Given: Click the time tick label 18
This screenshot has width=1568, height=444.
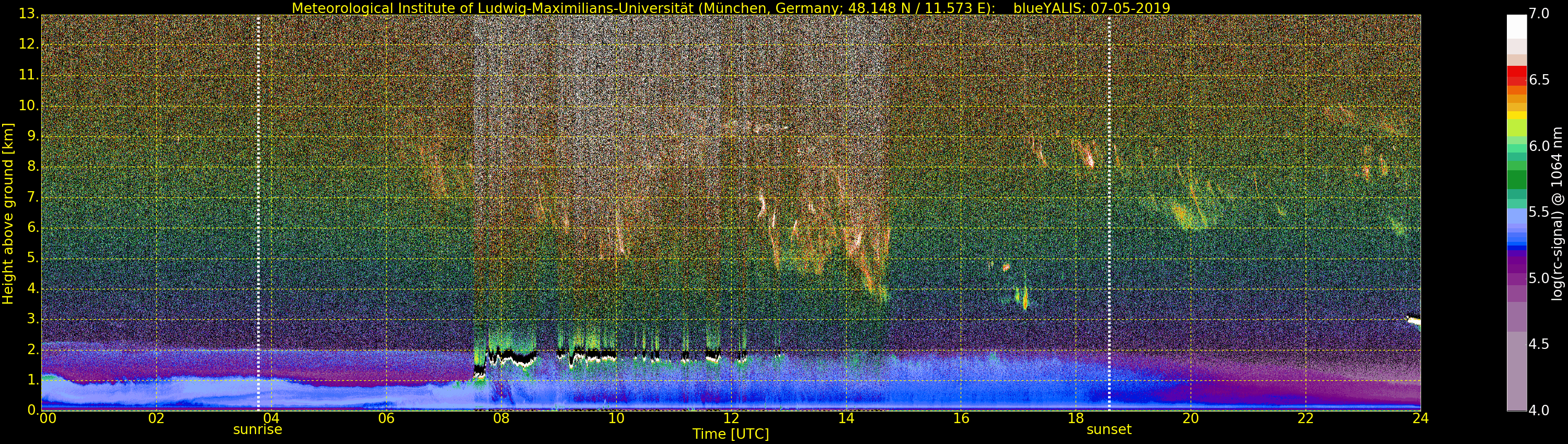Looking at the screenshot, I should (x=1076, y=418).
